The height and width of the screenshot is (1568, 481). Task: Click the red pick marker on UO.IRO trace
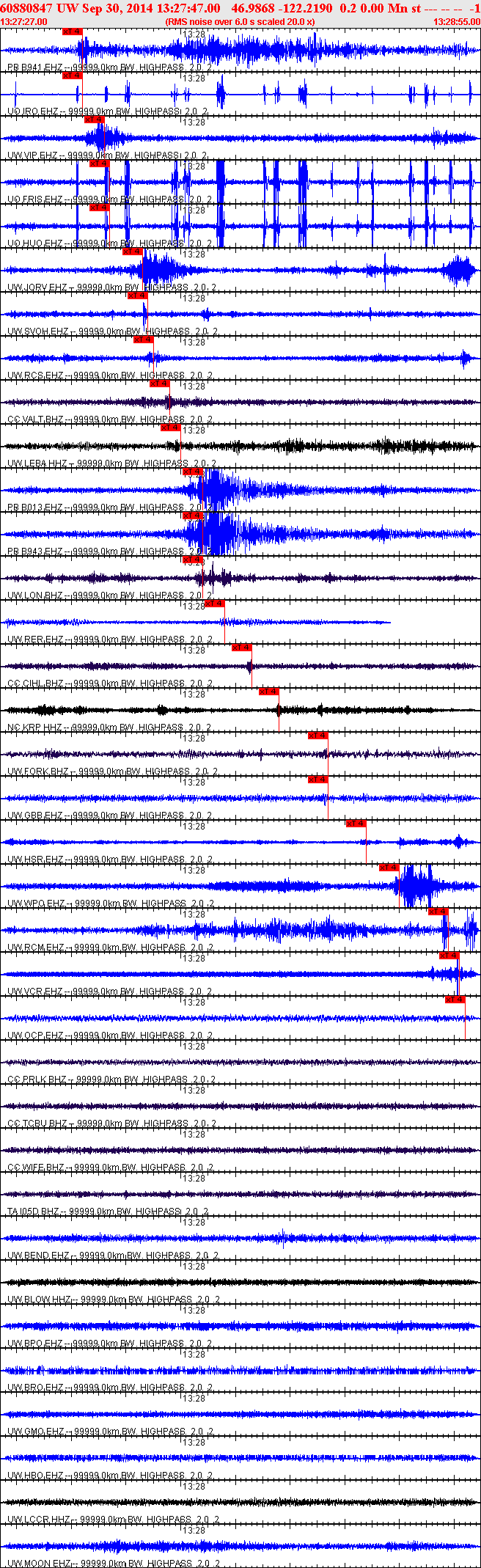click(x=73, y=76)
